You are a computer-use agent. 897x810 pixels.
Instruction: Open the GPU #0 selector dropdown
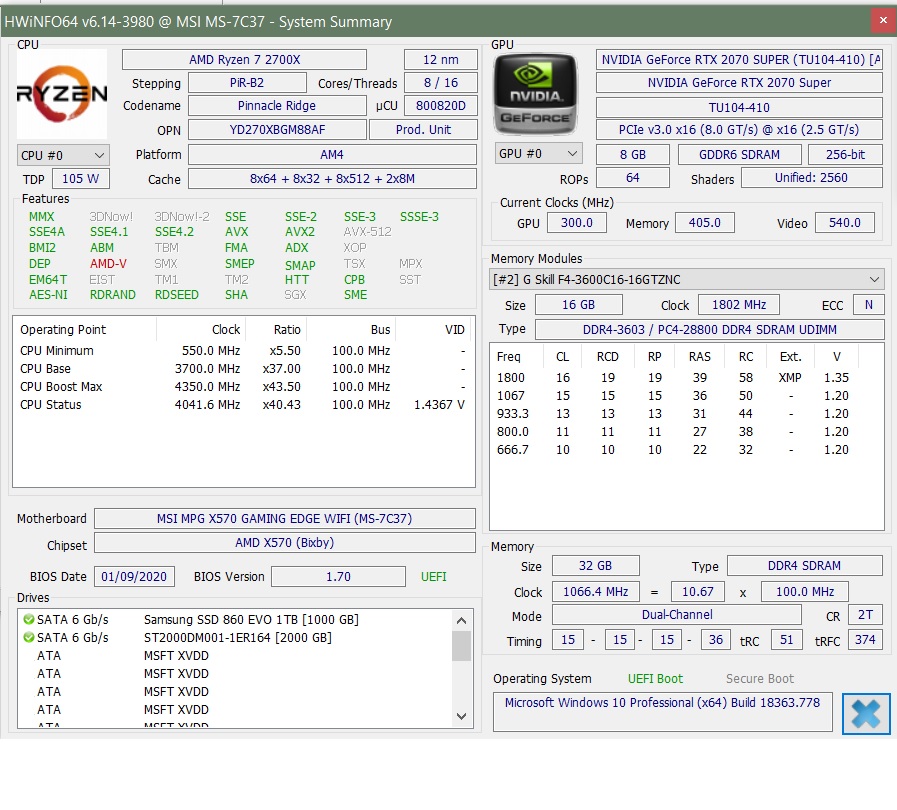point(538,153)
